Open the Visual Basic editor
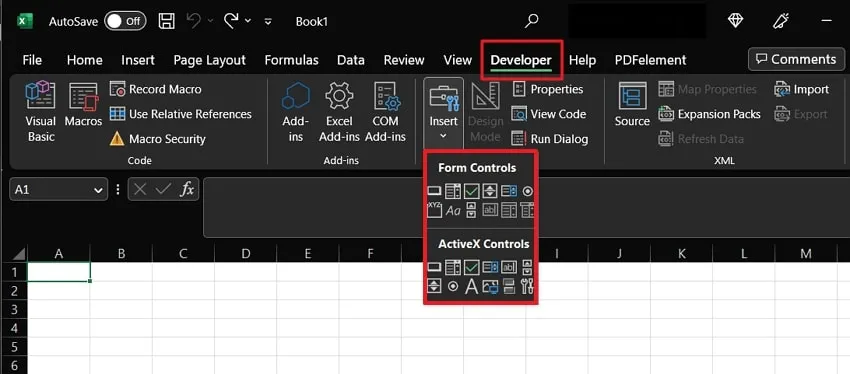The height and width of the screenshot is (374, 850). coord(41,112)
